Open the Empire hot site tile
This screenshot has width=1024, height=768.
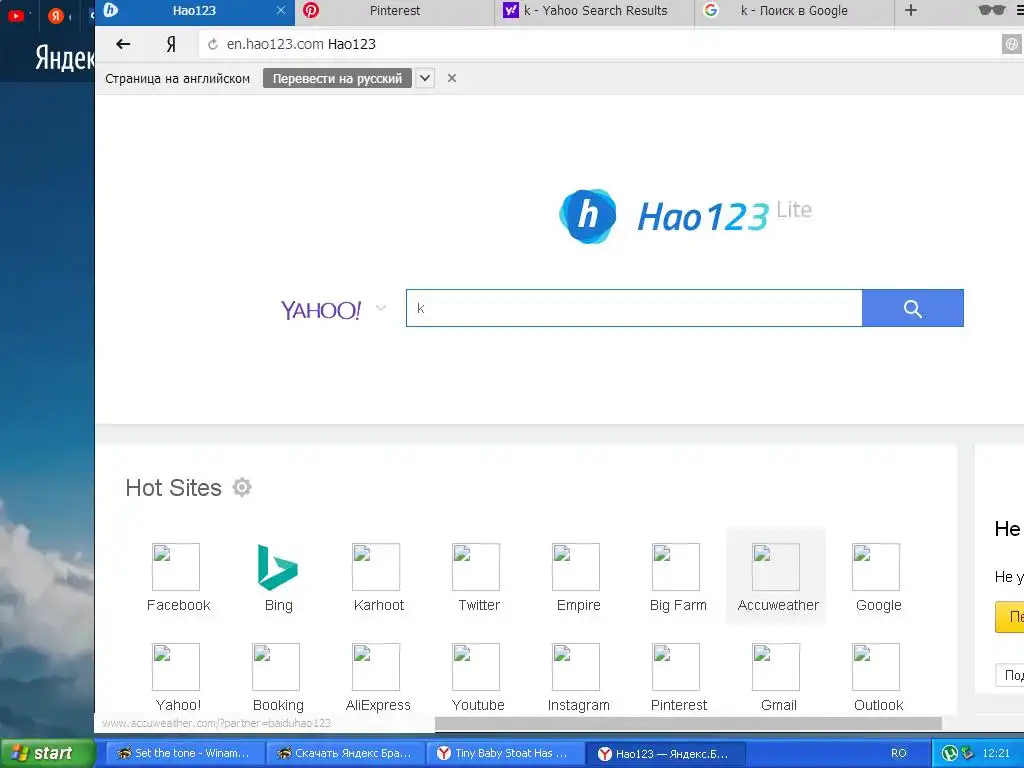pyautogui.click(x=578, y=577)
